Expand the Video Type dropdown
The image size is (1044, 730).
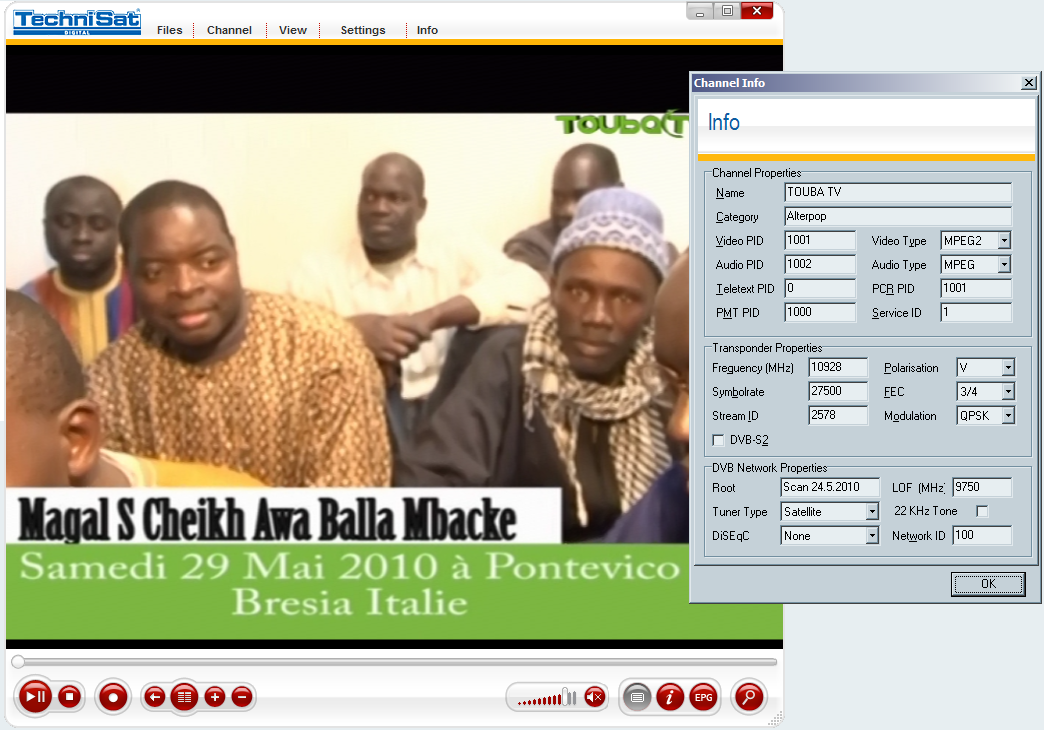point(1004,240)
